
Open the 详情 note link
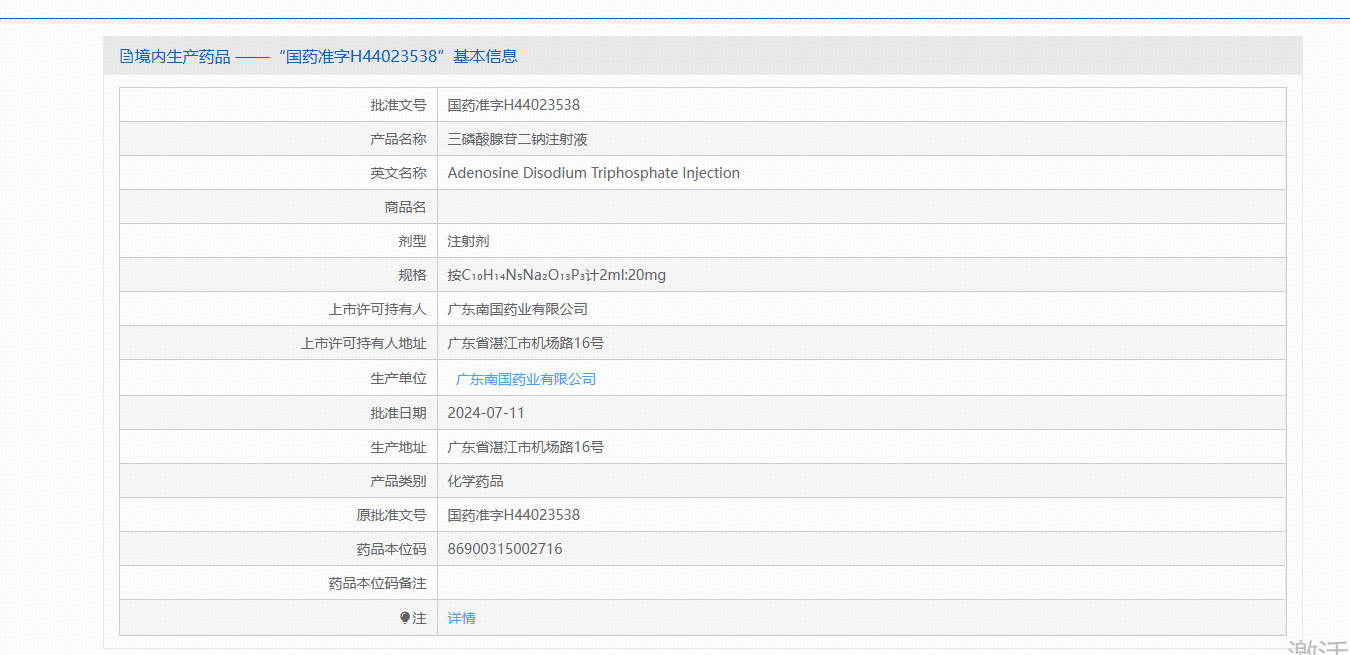click(x=461, y=618)
